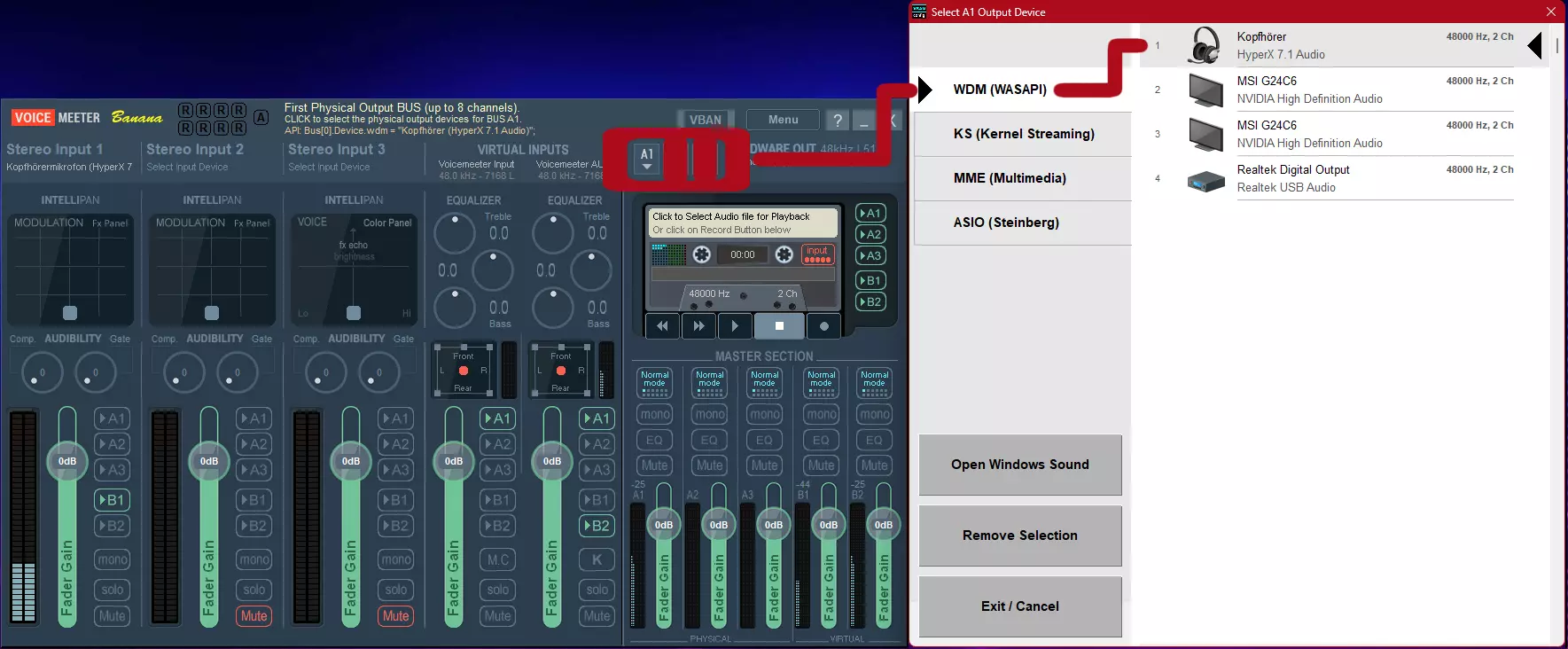
Task: Switch to ASIO (Steinberg) drivers
Action: [1023, 223]
